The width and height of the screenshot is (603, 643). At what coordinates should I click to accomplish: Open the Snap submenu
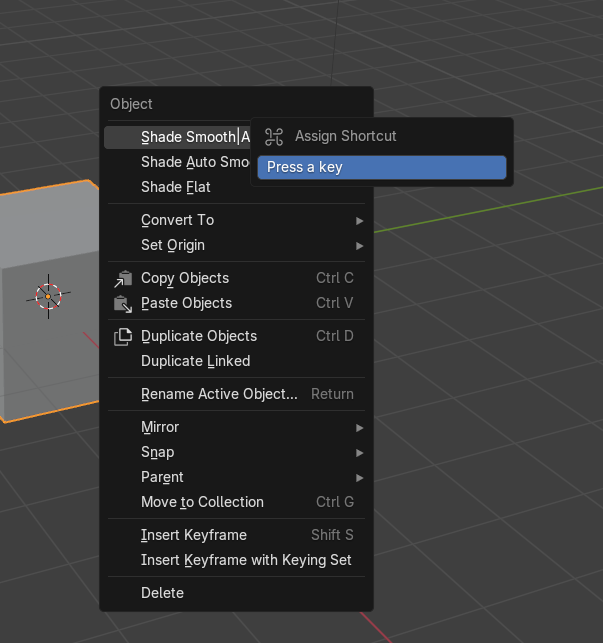[236, 452]
